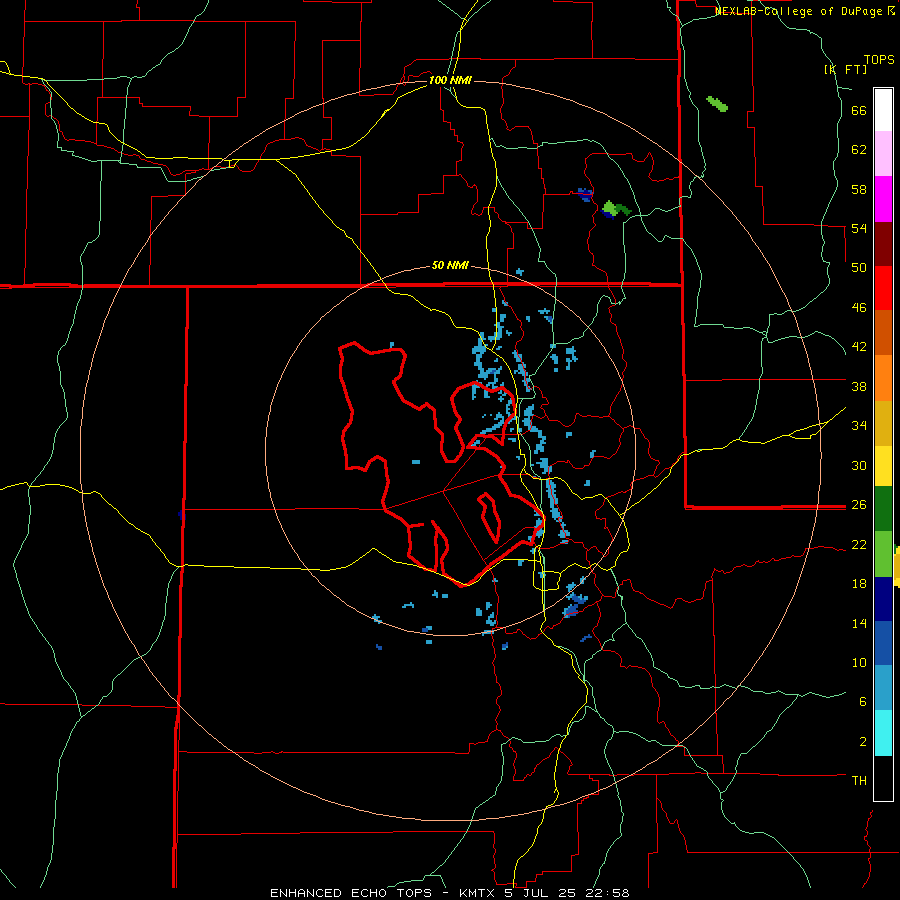Click the ENHANCED ECHO TOPS product title
This screenshot has width=900, height=900.
[x=351, y=893]
